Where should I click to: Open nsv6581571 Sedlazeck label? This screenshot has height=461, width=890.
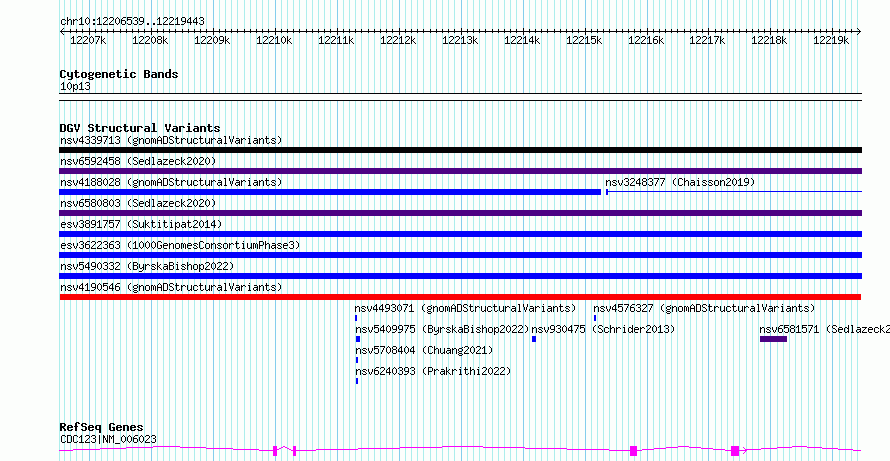(825, 329)
